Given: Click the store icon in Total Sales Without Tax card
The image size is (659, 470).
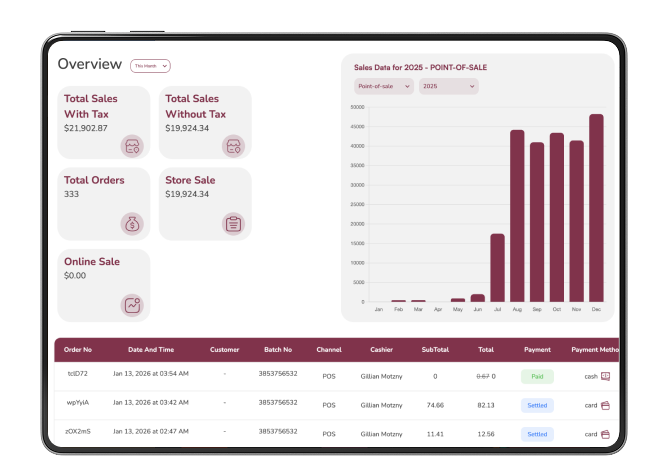Looking at the screenshot, I should click(233, 146).
